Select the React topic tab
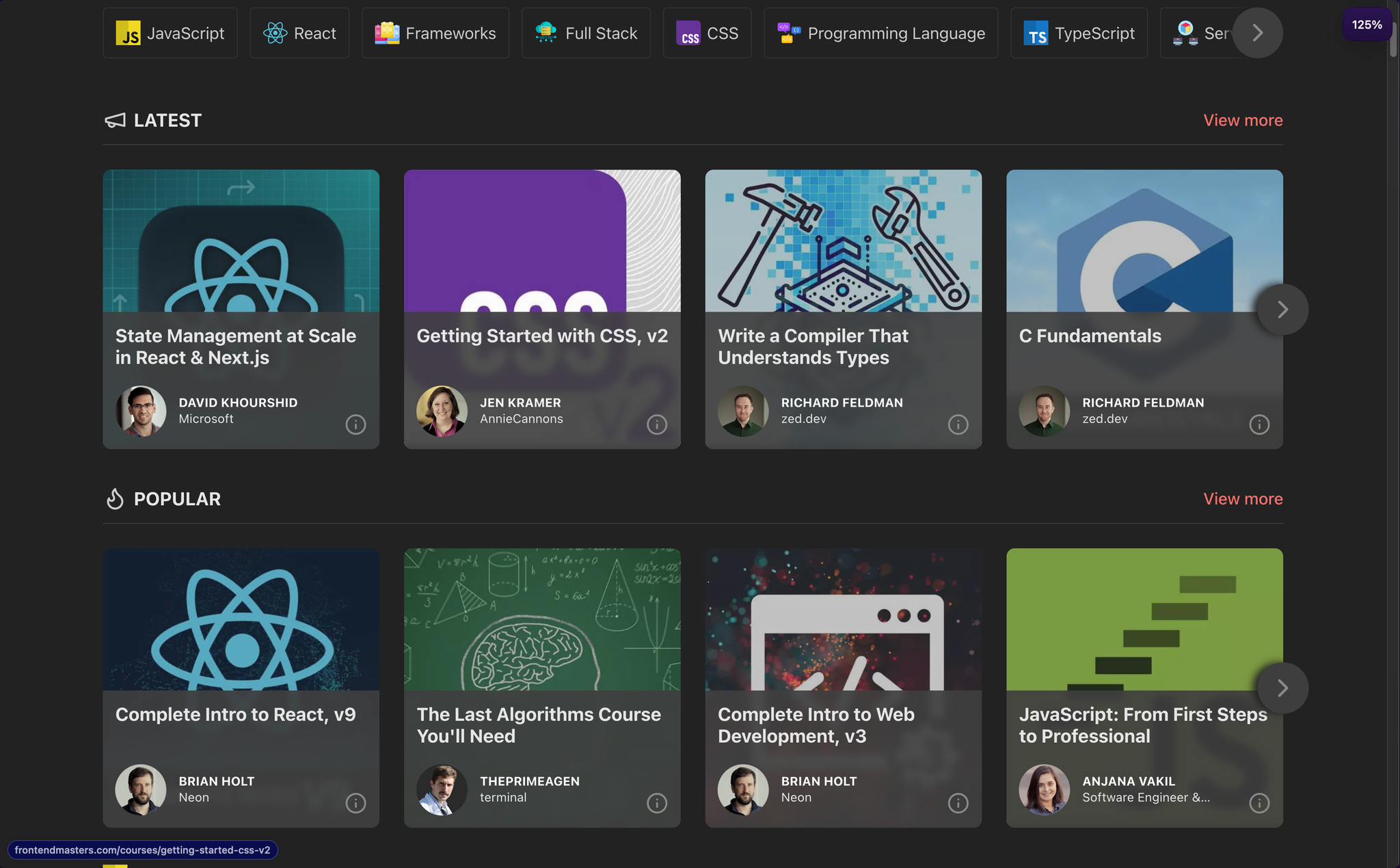 (299, 33)
